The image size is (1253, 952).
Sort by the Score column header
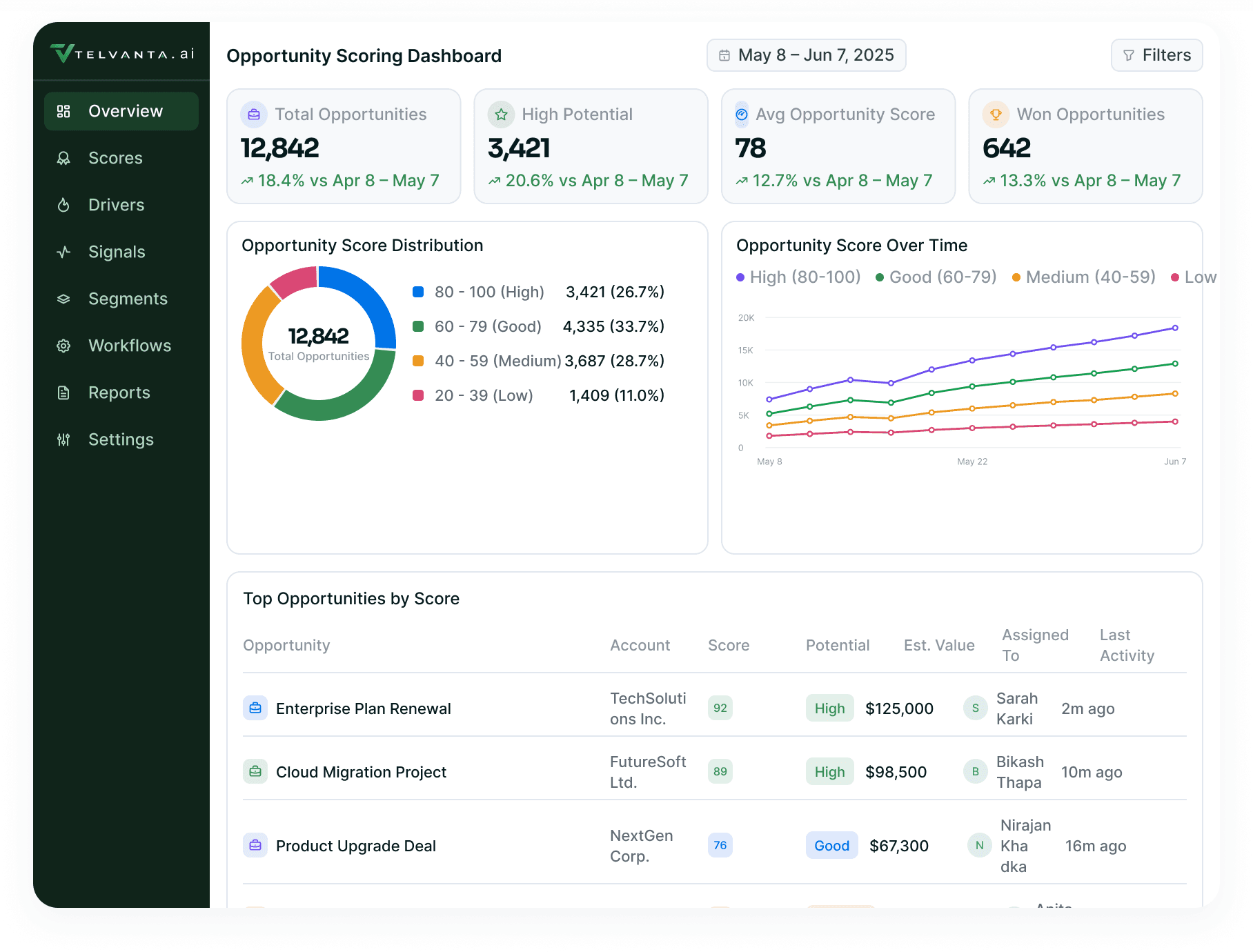coord(729,646)
